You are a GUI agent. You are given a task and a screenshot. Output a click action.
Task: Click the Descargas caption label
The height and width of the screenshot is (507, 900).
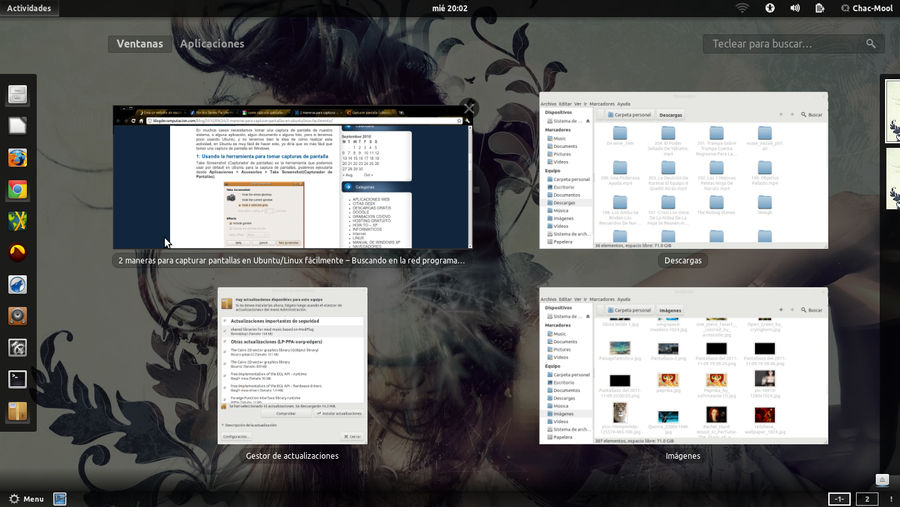(x=683, y=260)
